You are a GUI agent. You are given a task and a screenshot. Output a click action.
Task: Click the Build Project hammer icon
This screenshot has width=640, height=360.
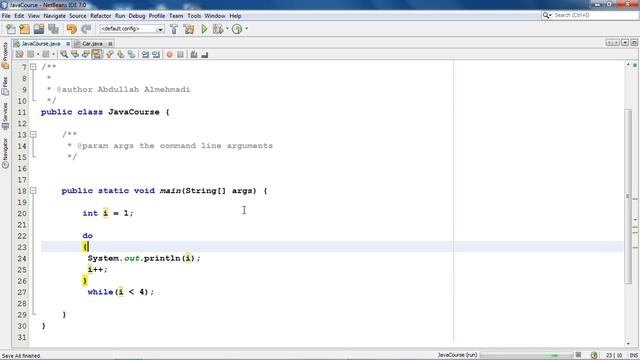coord(174,29)
